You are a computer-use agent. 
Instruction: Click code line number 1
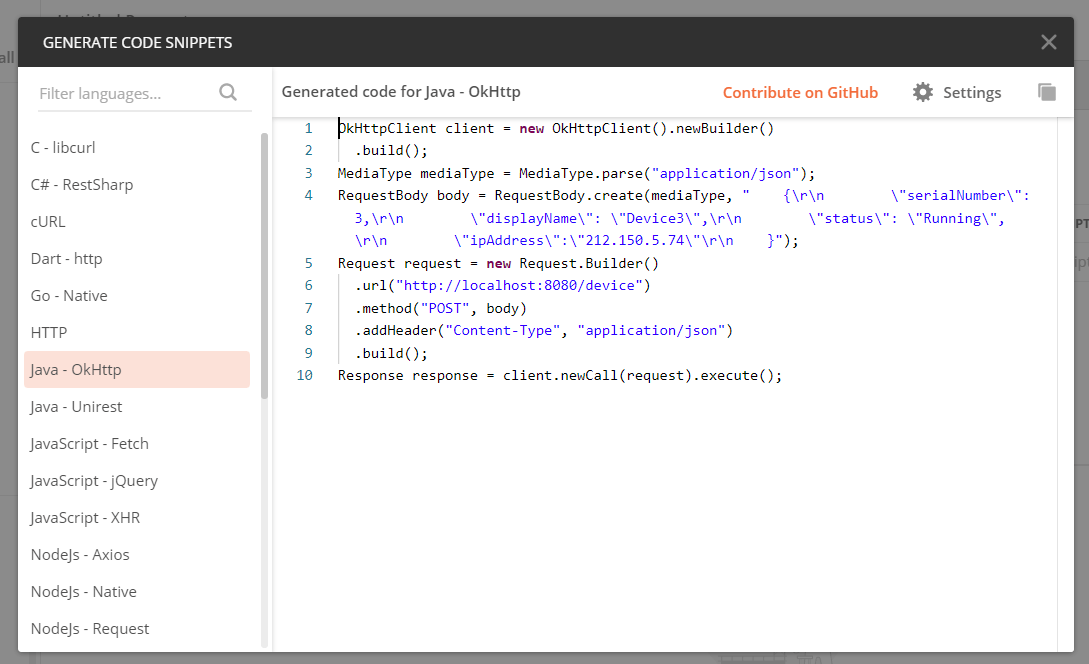308,128
